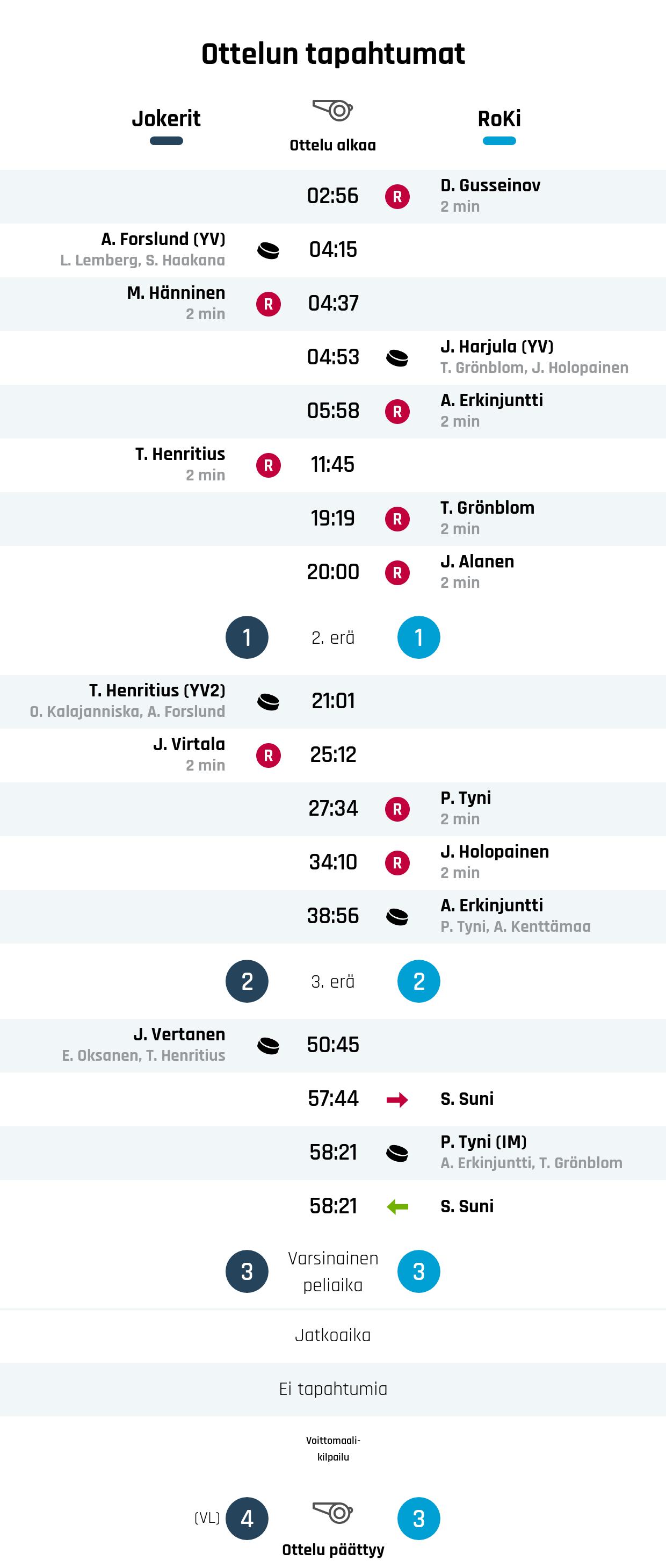Click player name A. Forslund (YV)
The image size is (666, 1568).
tap(163, 239)
